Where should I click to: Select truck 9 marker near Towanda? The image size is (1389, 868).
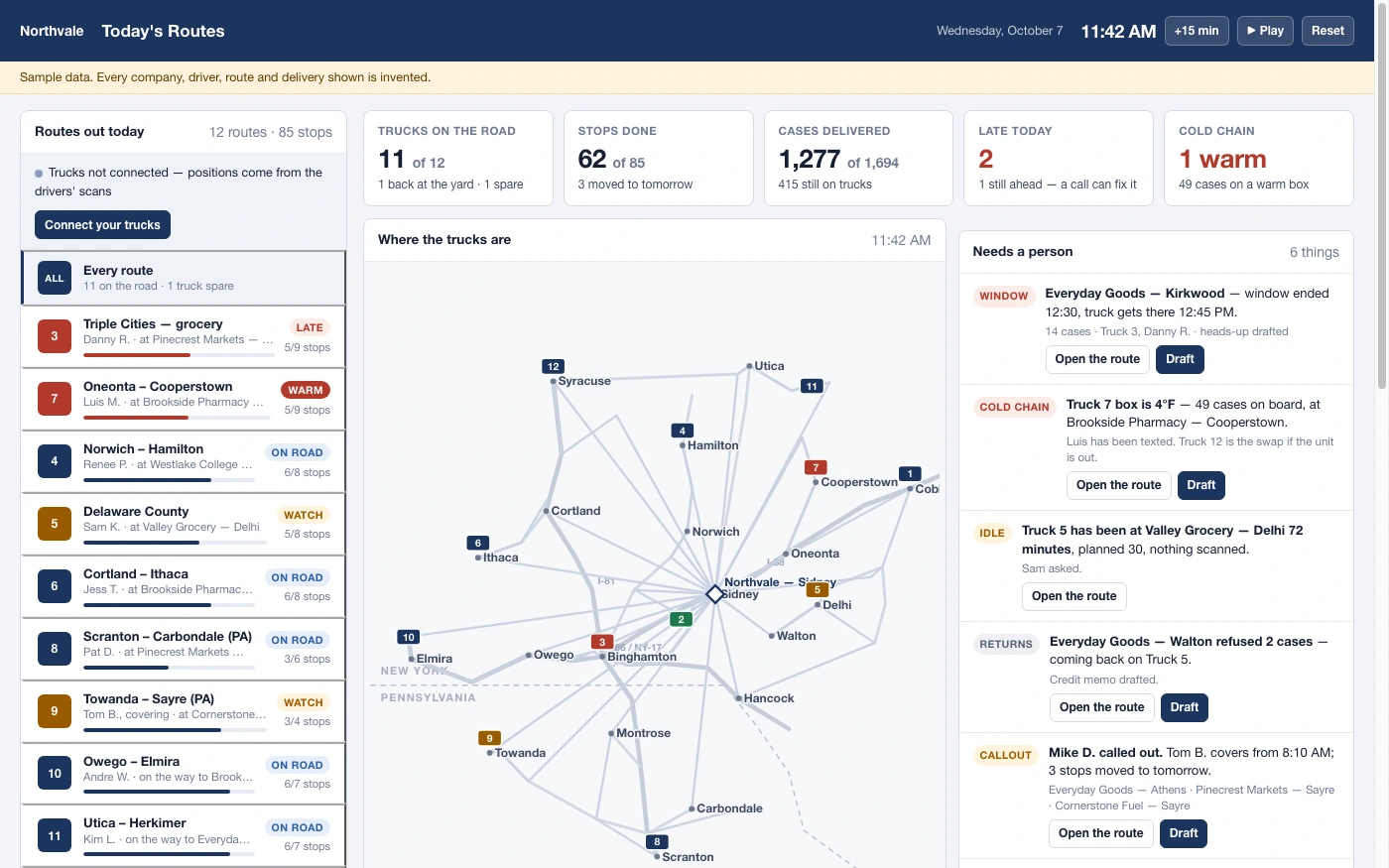click(489, 738)
